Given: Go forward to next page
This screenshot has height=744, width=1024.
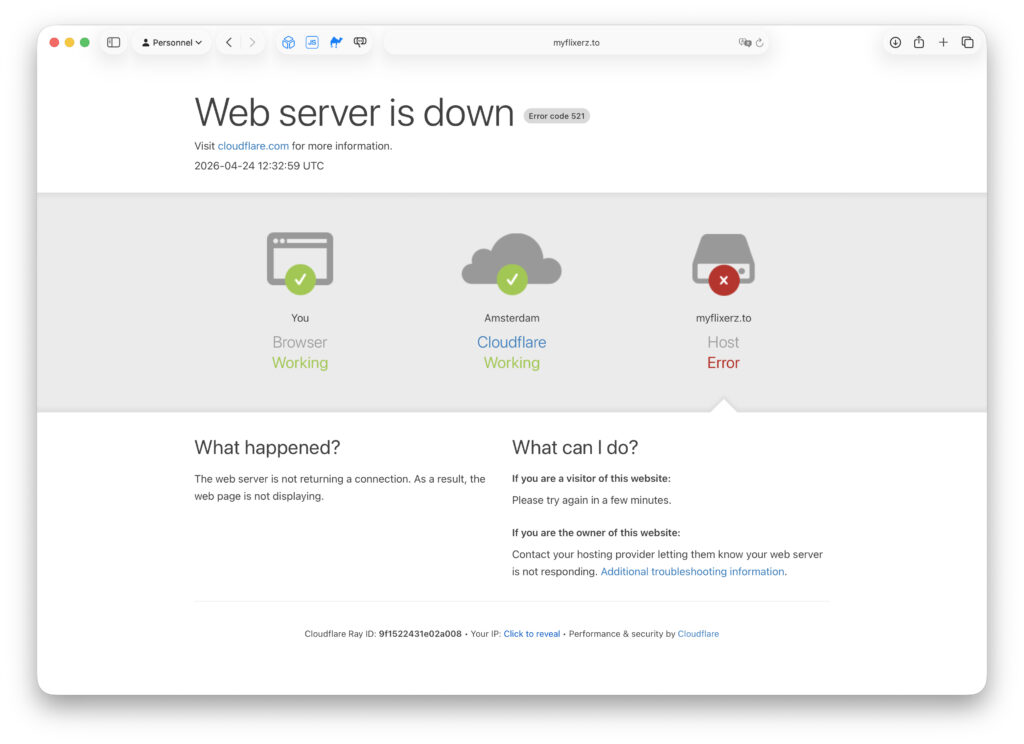Looking at the screenshot, I should point(252,42).
